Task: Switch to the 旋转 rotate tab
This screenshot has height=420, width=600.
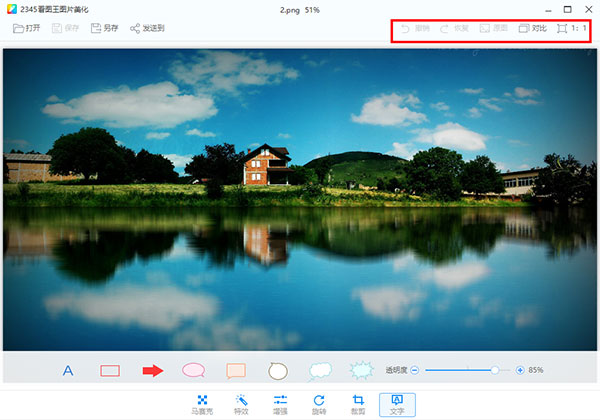Action: 319,404
